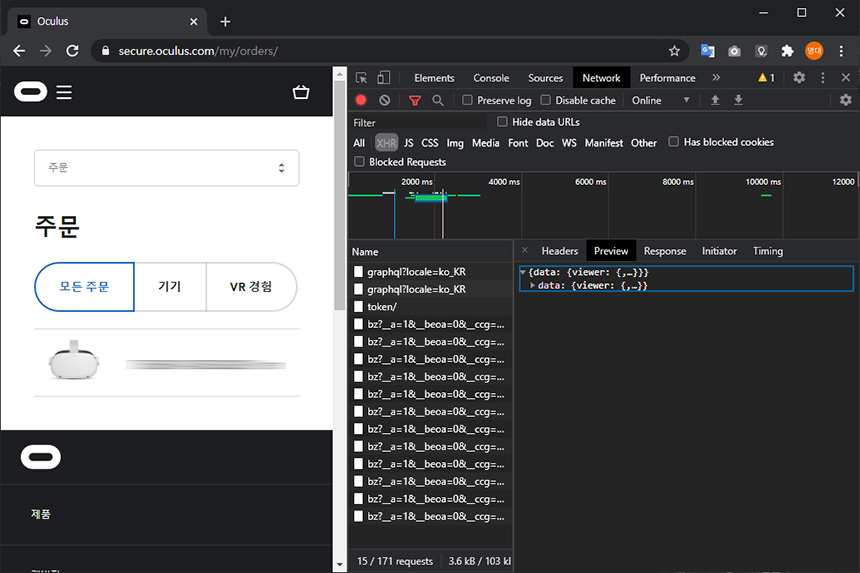Click the Oculus logo in page header
The height and width of the screenshot is (573, 860).
(31, 92)
